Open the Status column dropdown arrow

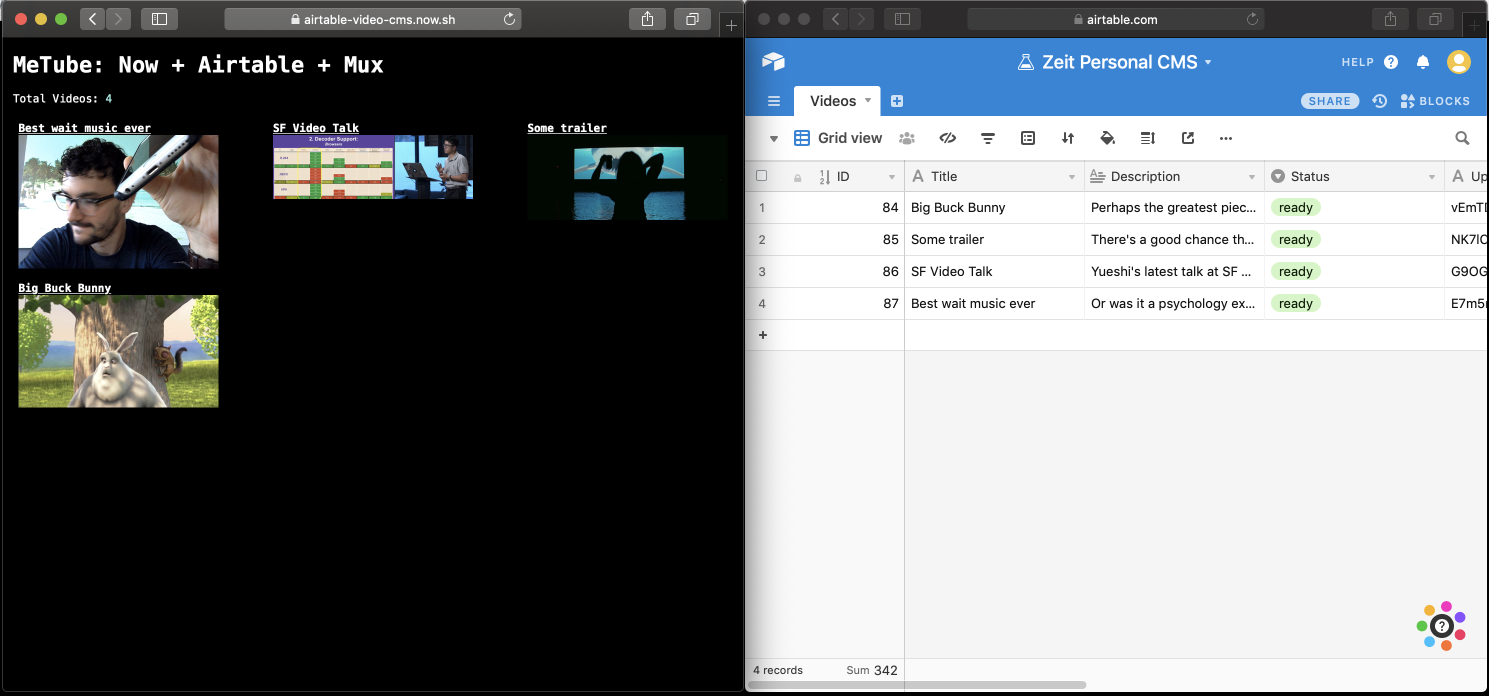point(1431,177)
